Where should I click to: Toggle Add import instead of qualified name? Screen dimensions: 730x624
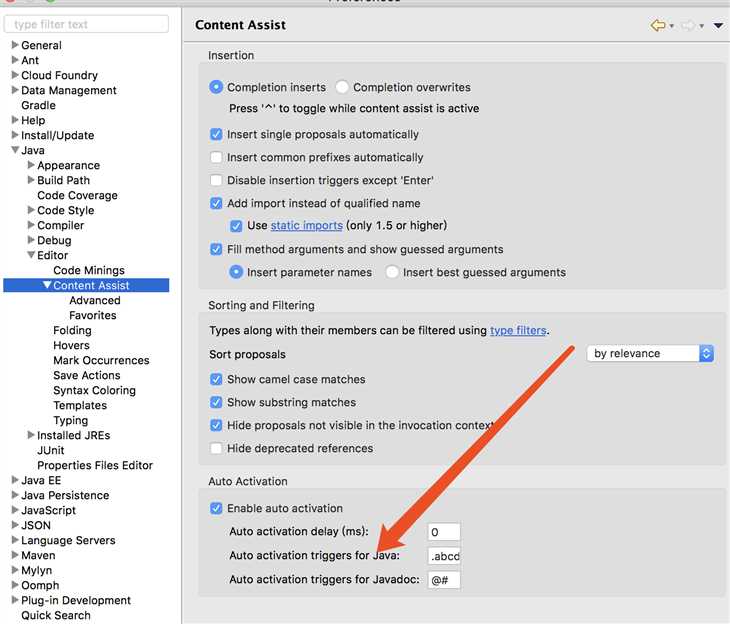(x=216, y=203)
